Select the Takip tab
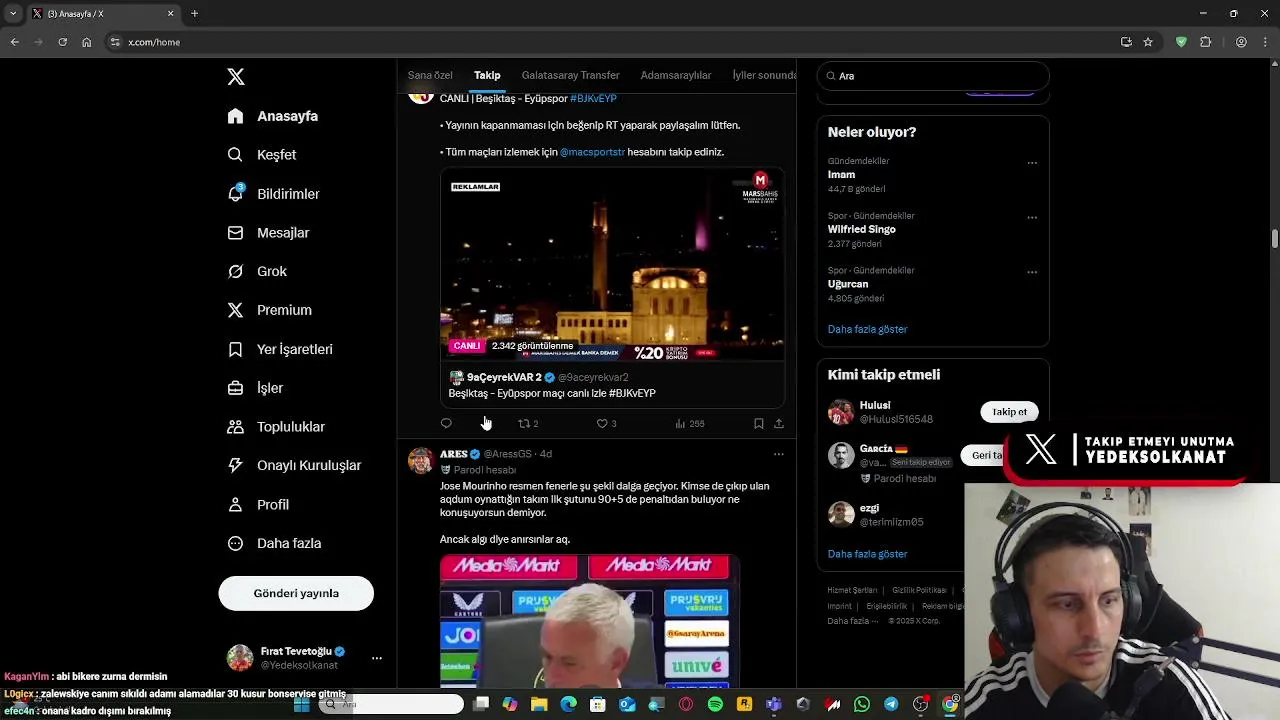 [487, 76]
